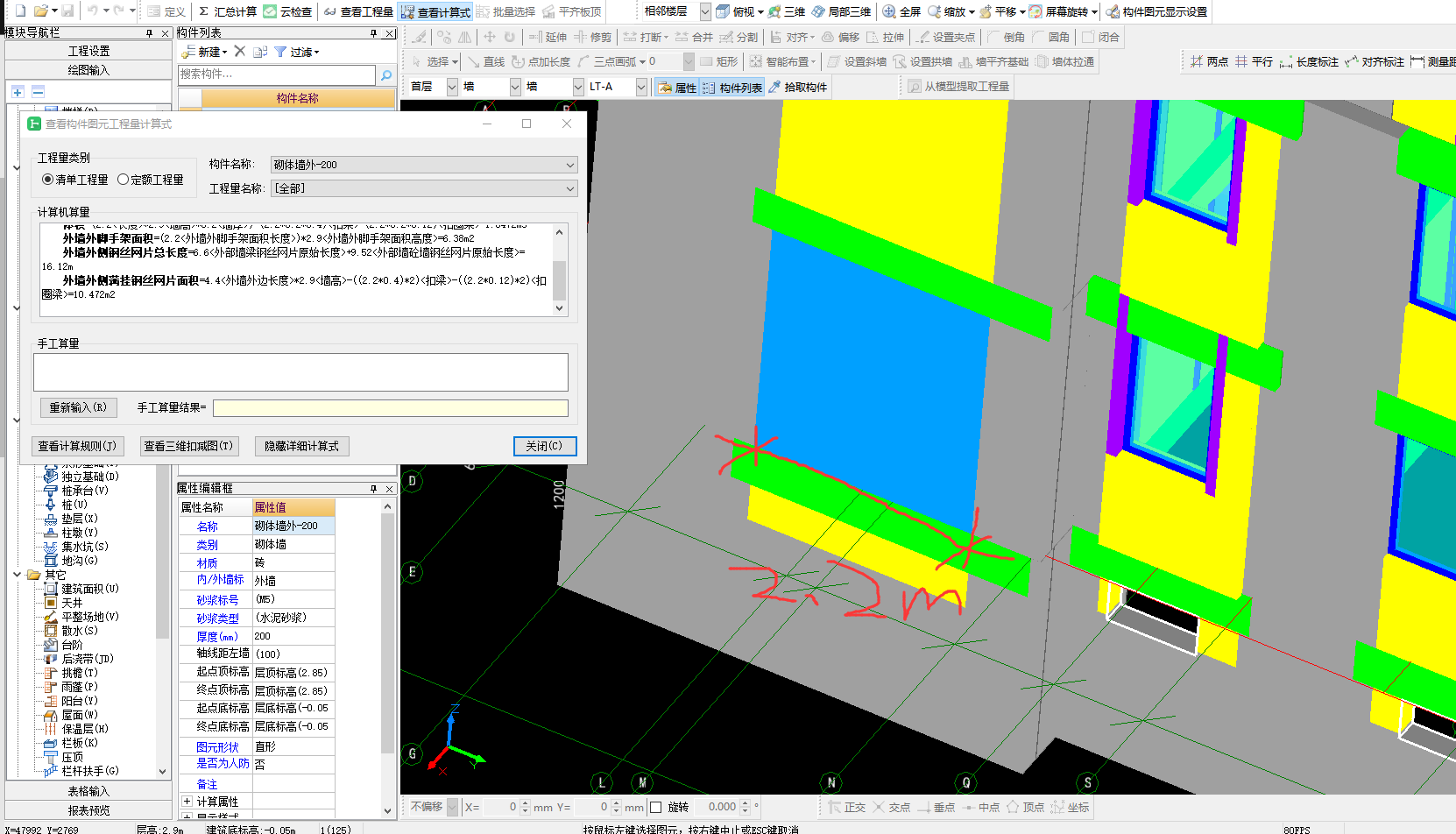Click the search magnifier in component list
The height and width of the screenshot is (834, 1456).
385,75
